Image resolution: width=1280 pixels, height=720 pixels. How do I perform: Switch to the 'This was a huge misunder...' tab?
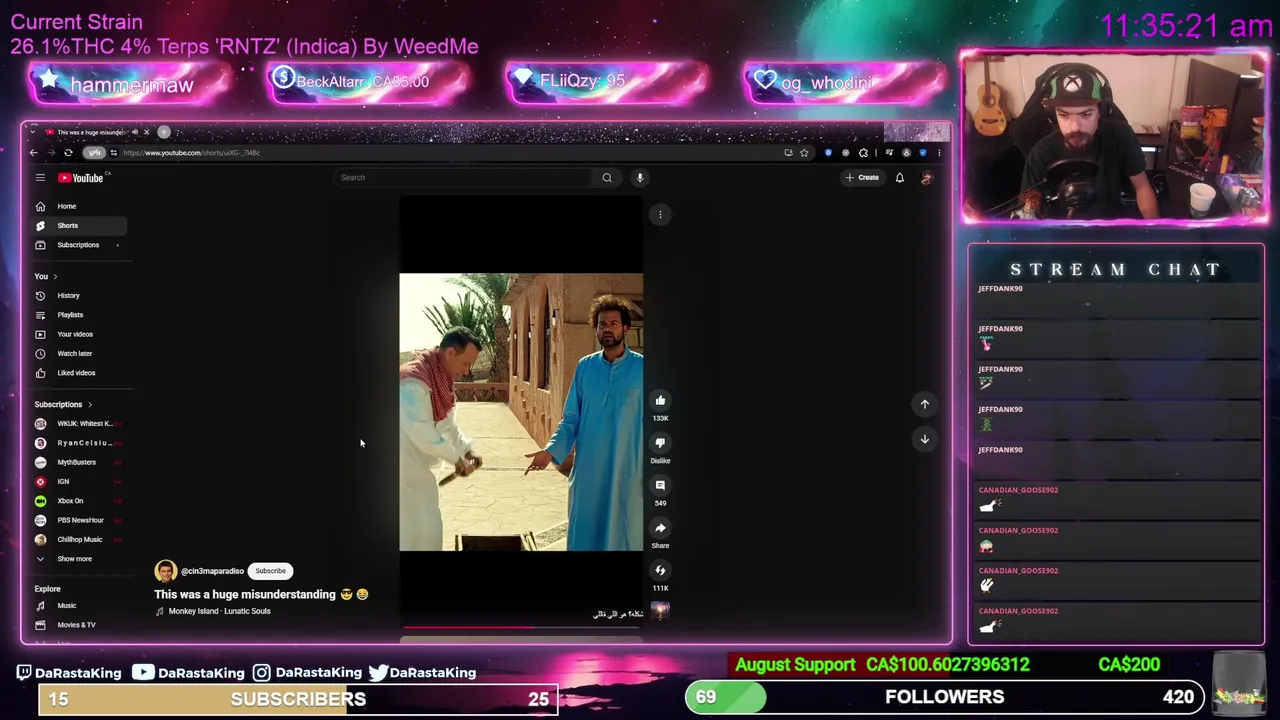point(90,132)
